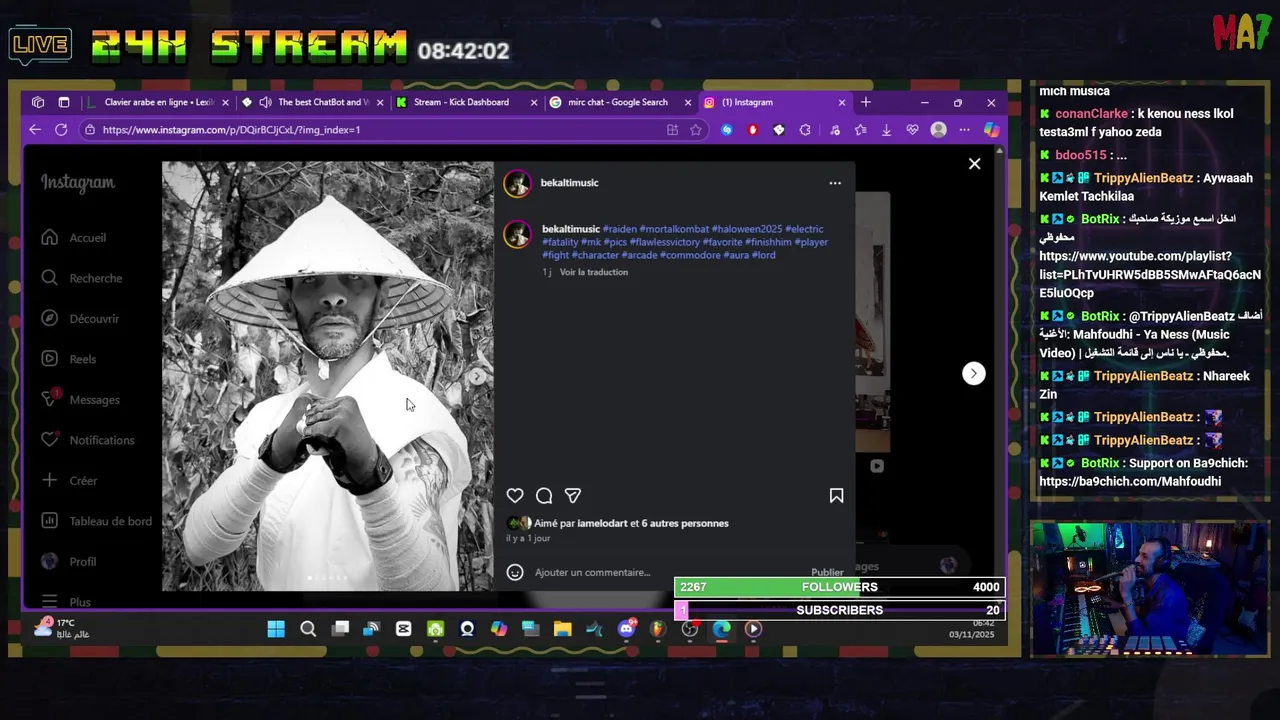Screen dimensions: 1280x720
Task: Switch to The best ChatBot tab
Action: [312, 102]
